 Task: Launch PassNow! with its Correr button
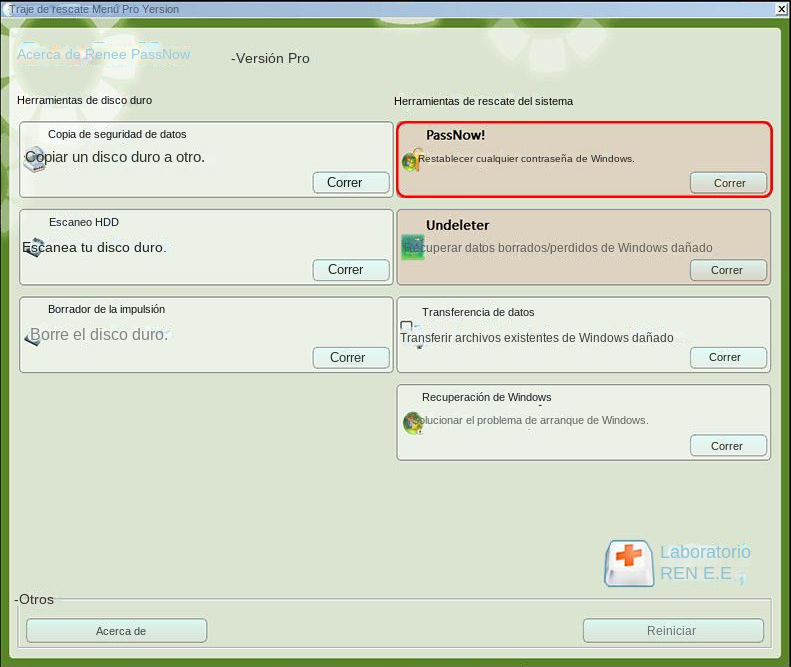[x=728, y=183]
